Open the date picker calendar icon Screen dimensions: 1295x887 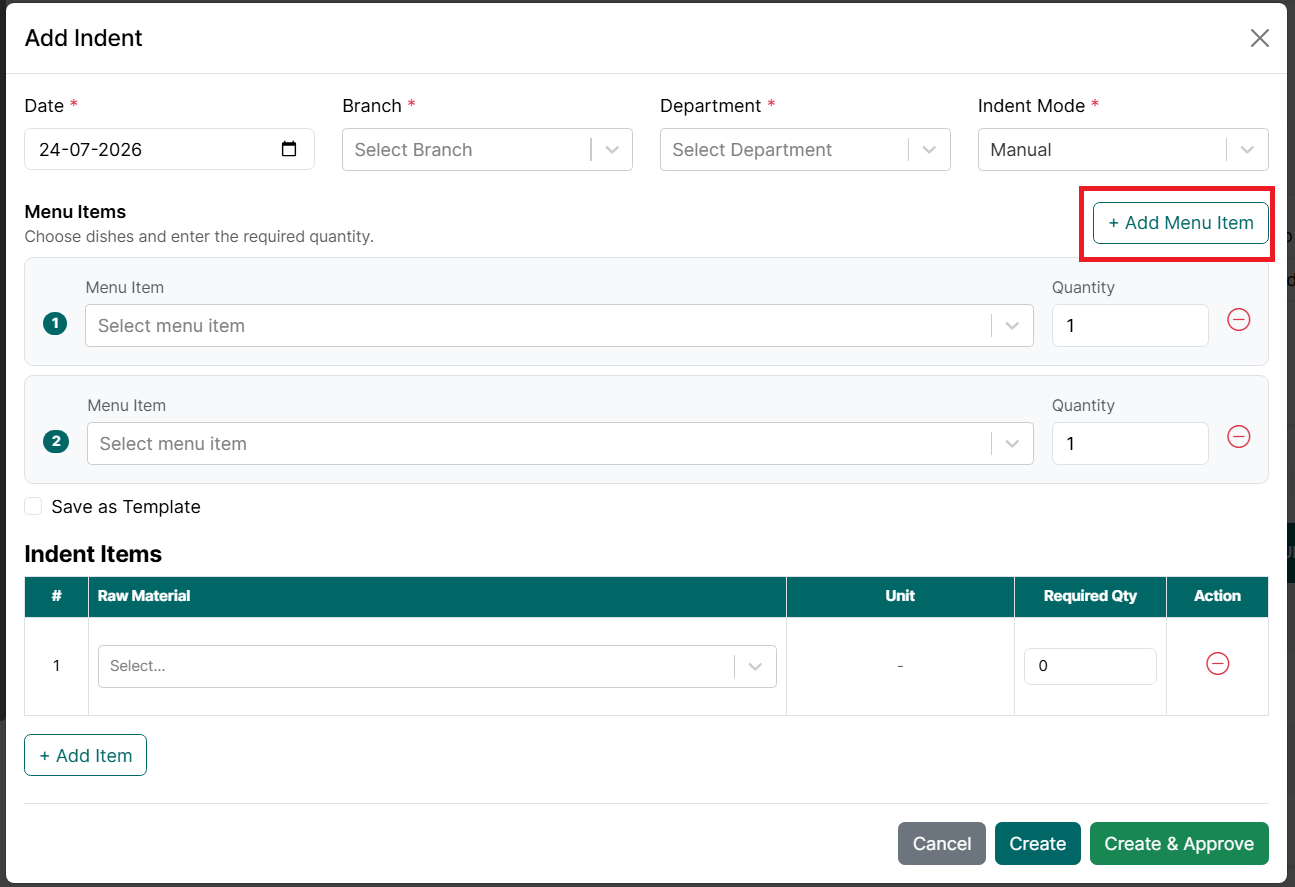(x=289, y=149)
